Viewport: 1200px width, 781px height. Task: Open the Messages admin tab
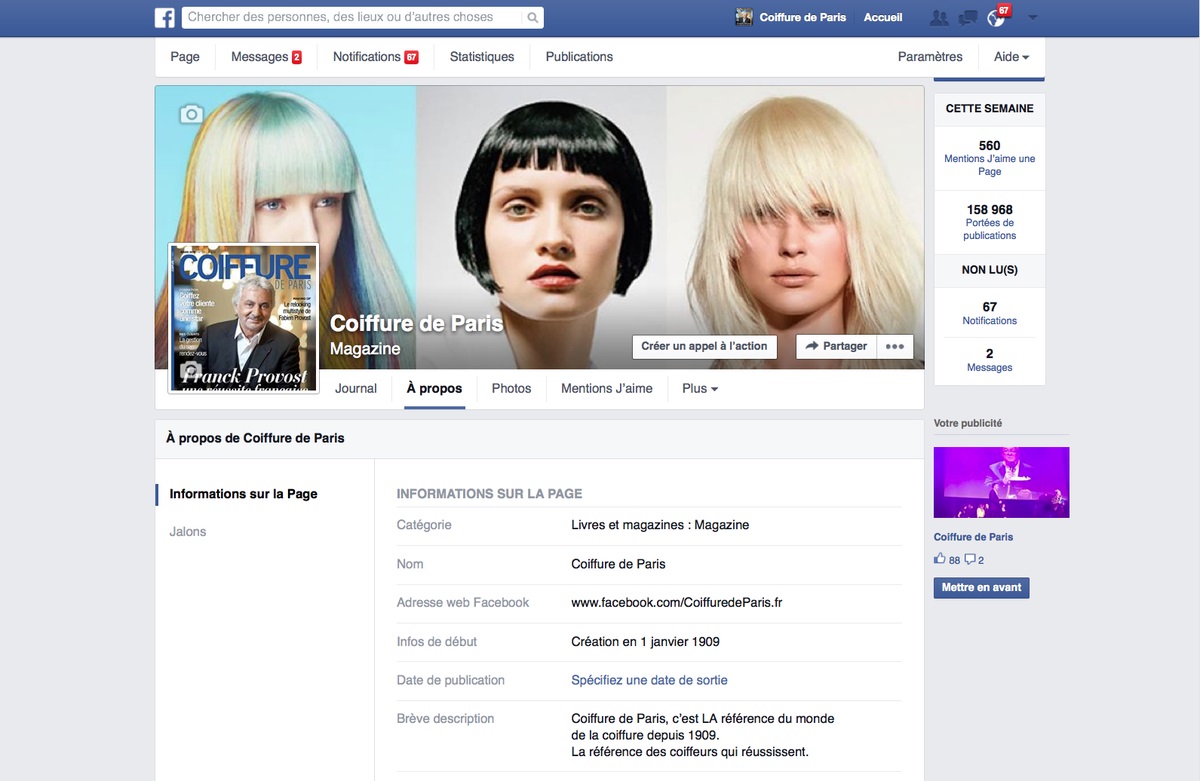[266, 57]
